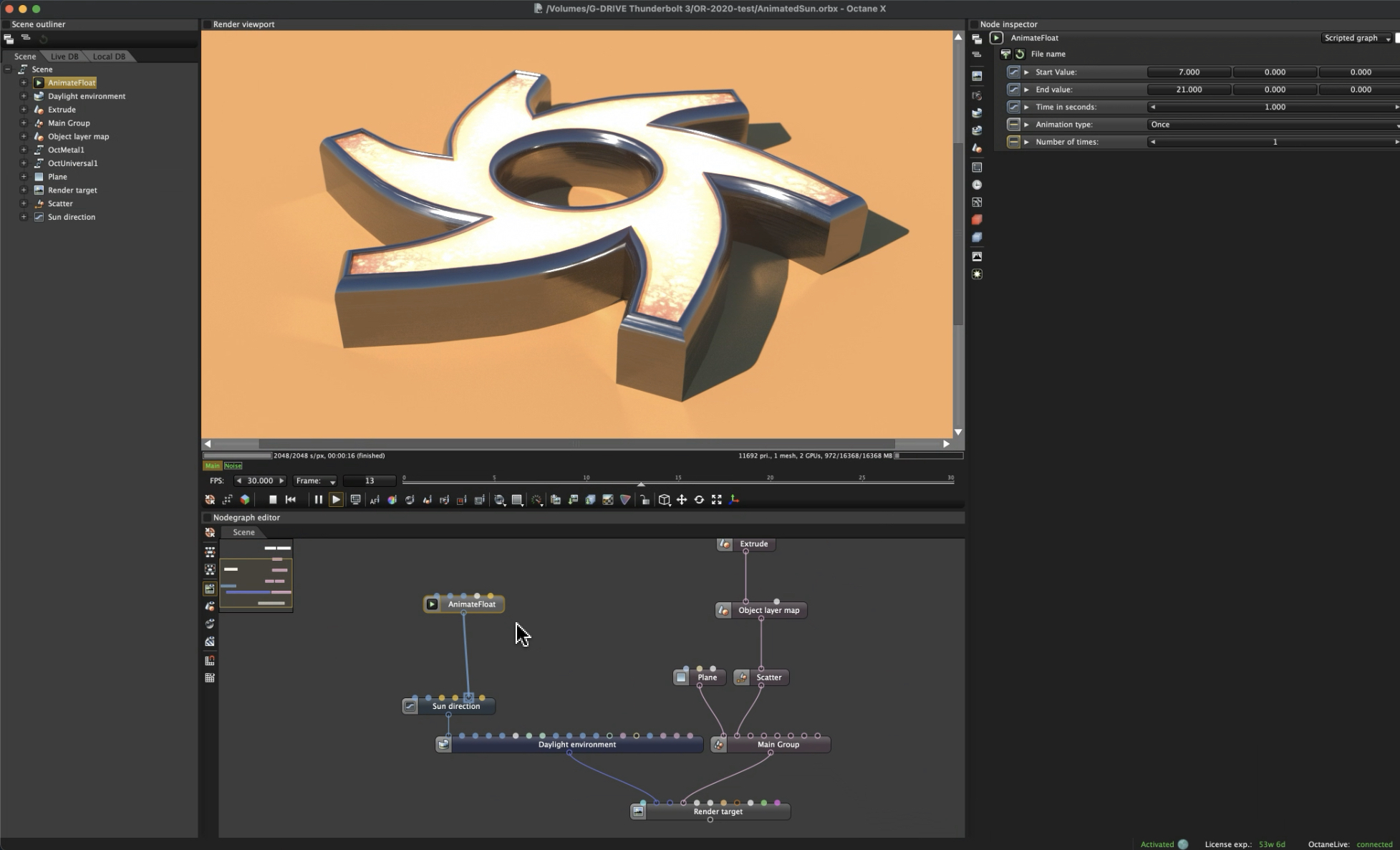
Task: Switch to the Local DB tab
Action: (109, 57)
